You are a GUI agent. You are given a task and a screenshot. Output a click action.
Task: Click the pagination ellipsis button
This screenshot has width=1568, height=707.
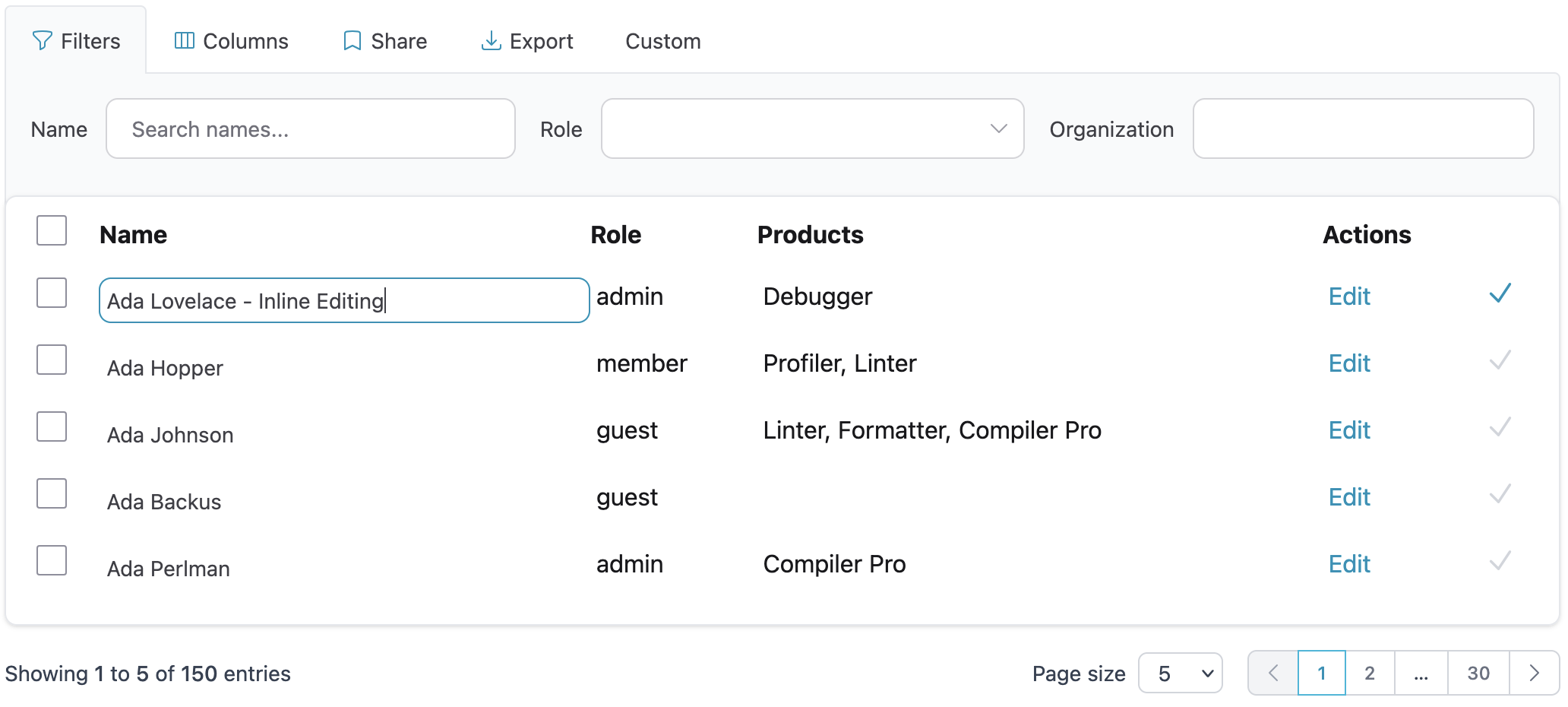(1421, 673)
